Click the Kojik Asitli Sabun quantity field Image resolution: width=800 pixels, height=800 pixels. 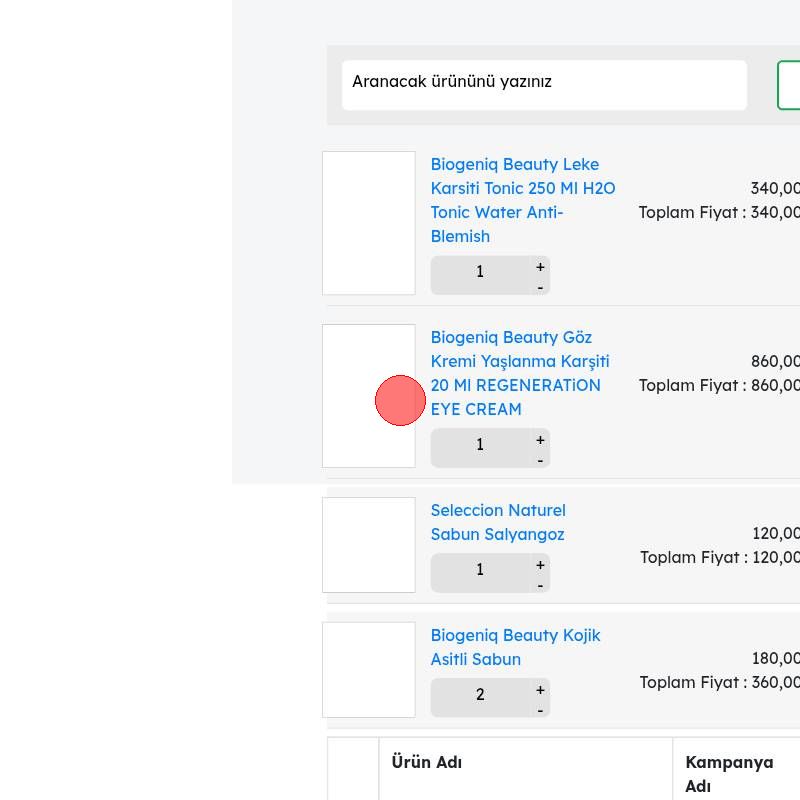click(480, 695)
